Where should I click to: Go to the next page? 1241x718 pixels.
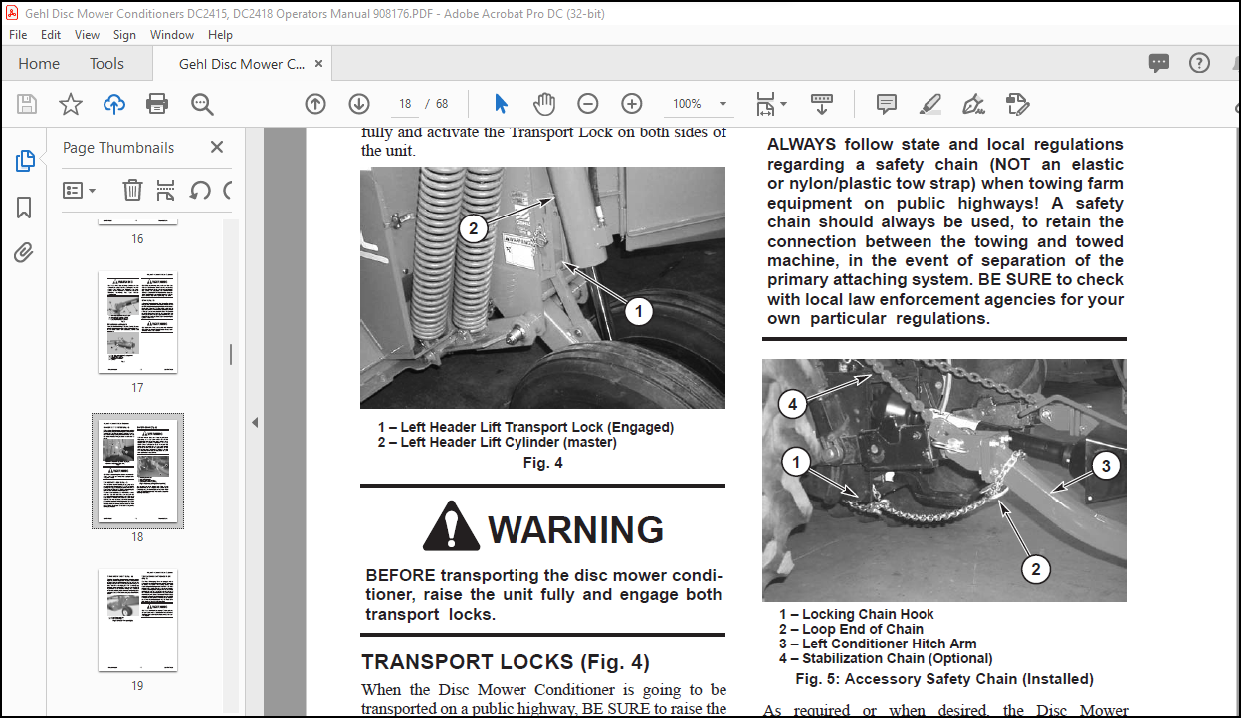pyautogui.click(x=359, y=104)
